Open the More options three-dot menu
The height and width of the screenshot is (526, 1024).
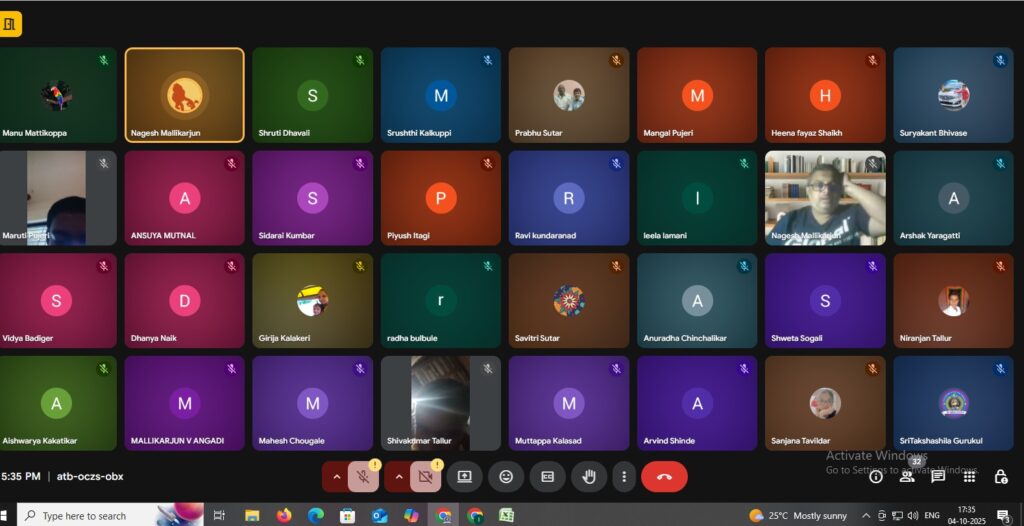coord(624,477)
